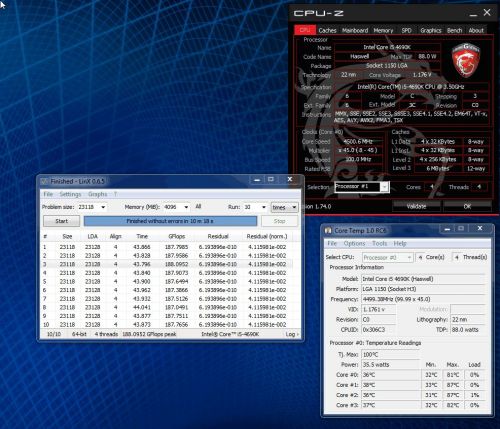This screenshot has height=429, width=500.
Task: Close the LinX window
Action: (x=290, y=180)
